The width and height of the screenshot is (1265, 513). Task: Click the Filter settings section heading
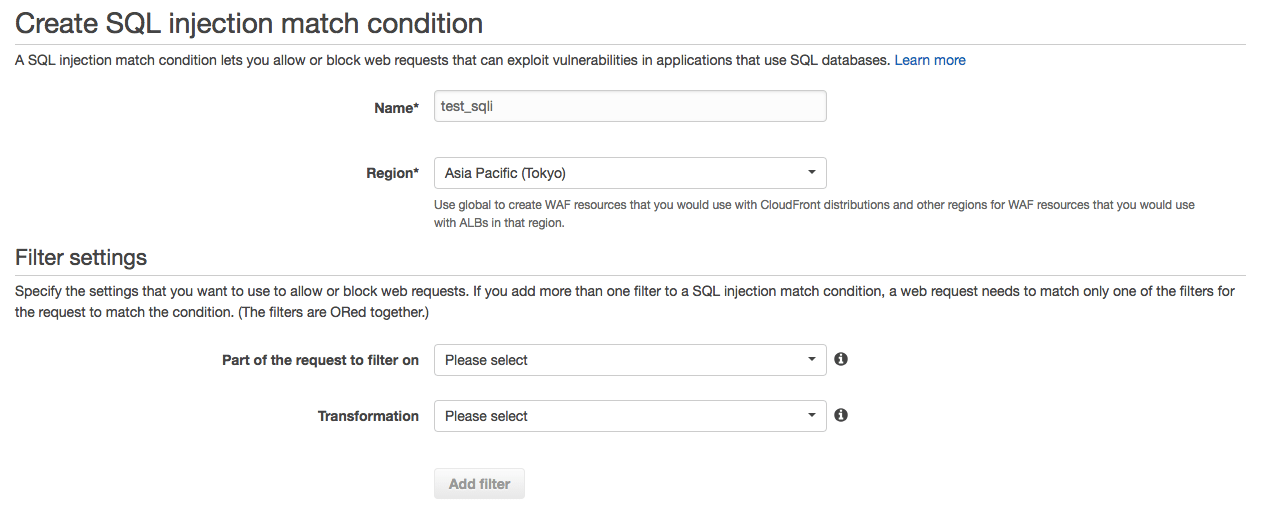point(81,257)
